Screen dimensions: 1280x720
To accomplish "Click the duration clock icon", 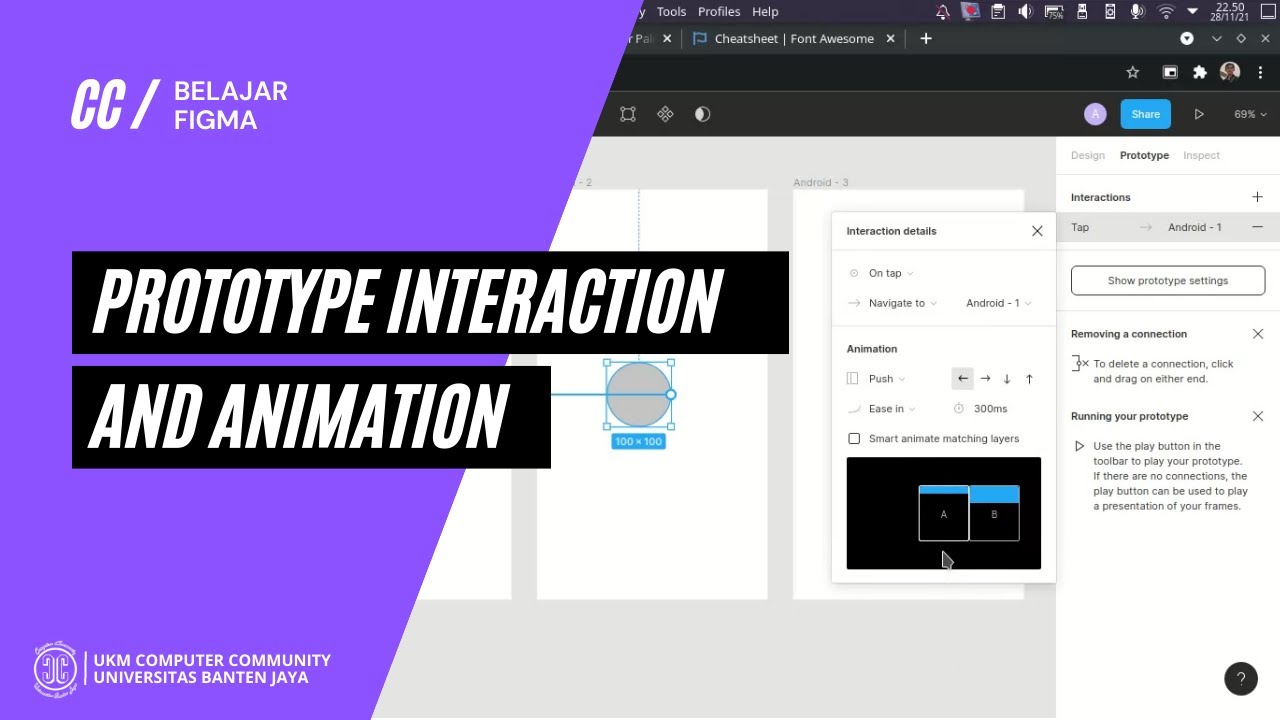I will [958, 409].
